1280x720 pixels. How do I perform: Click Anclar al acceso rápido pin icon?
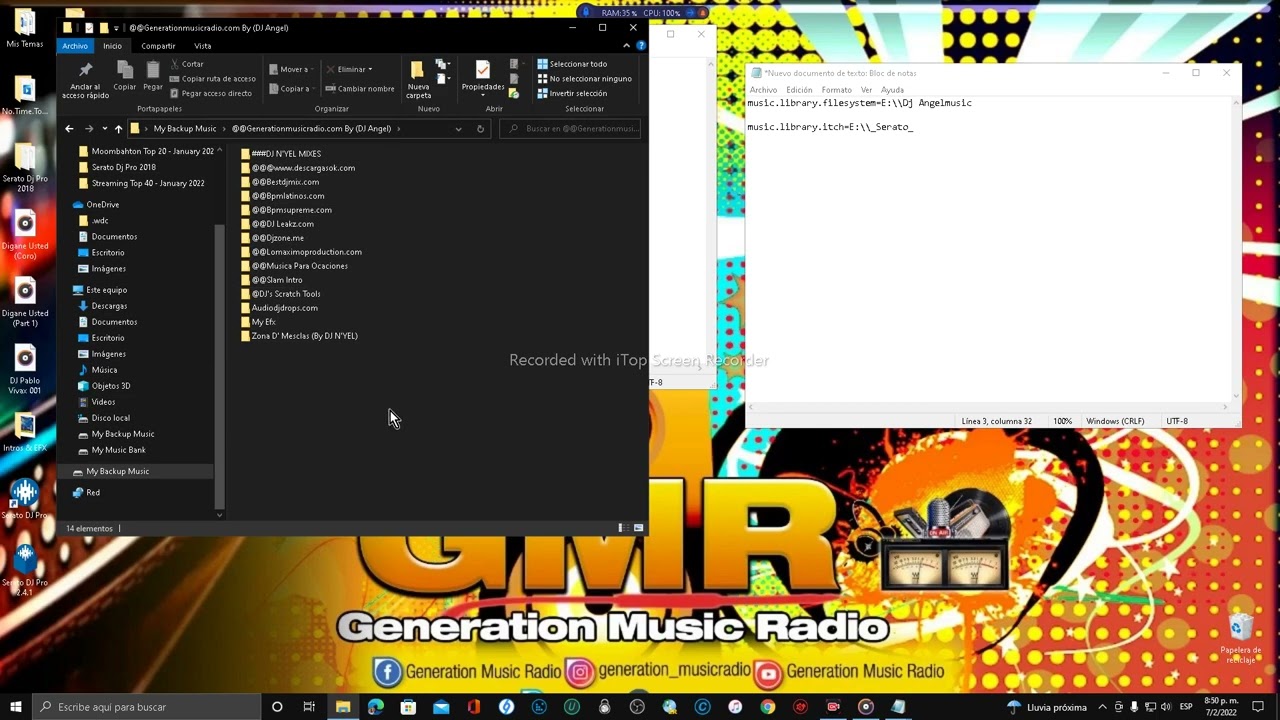[x=85, y=70]
